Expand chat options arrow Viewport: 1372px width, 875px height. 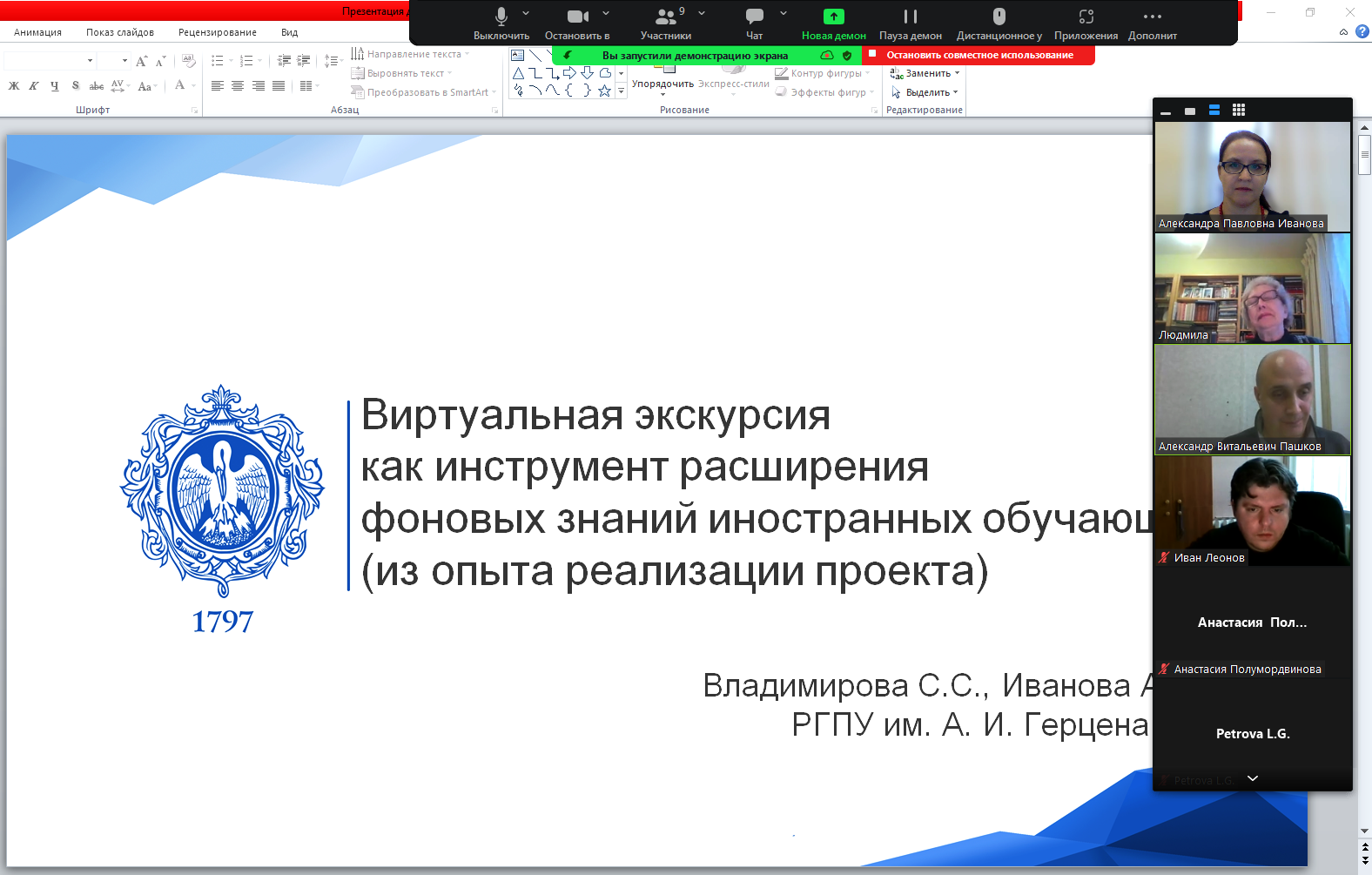784,13
